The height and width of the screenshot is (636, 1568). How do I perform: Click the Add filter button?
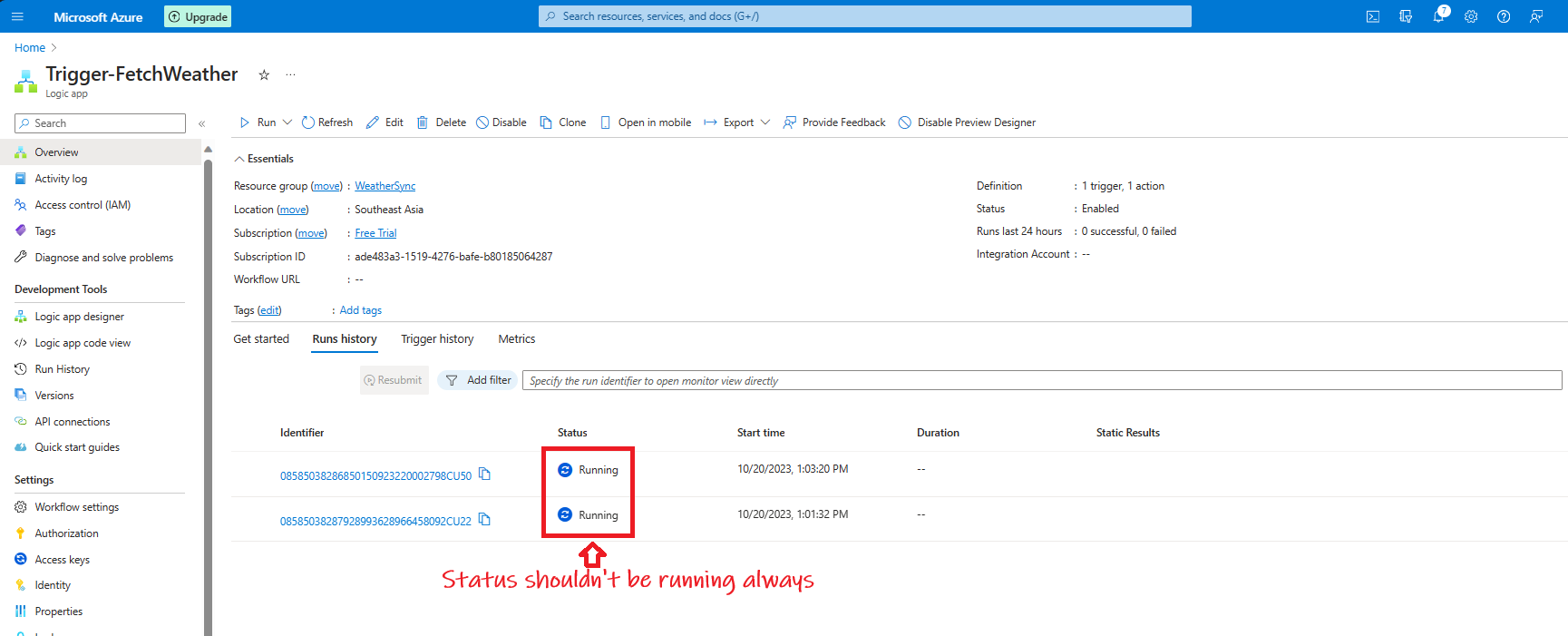479,380
